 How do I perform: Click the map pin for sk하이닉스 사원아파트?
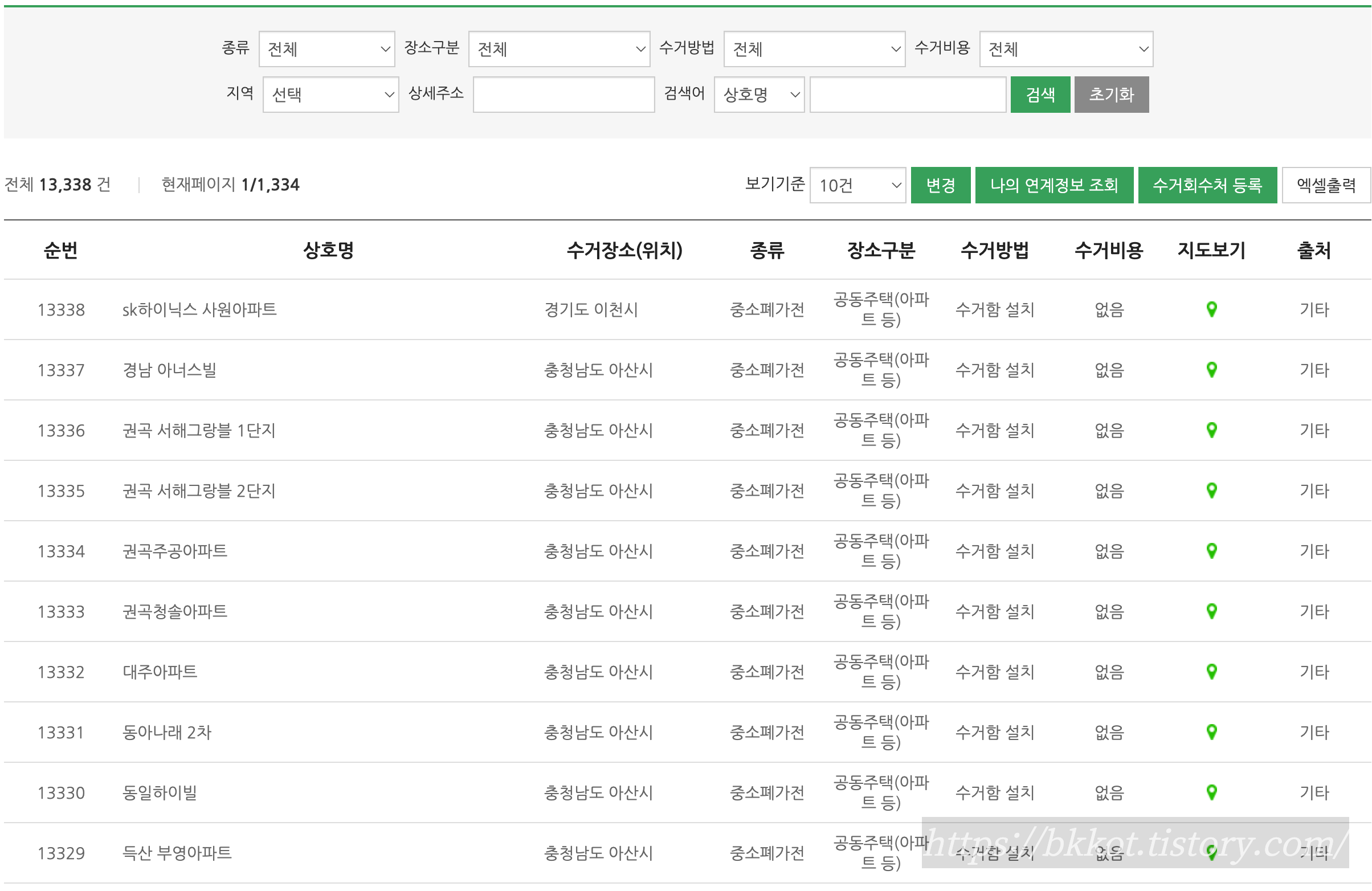(1211, 309)
